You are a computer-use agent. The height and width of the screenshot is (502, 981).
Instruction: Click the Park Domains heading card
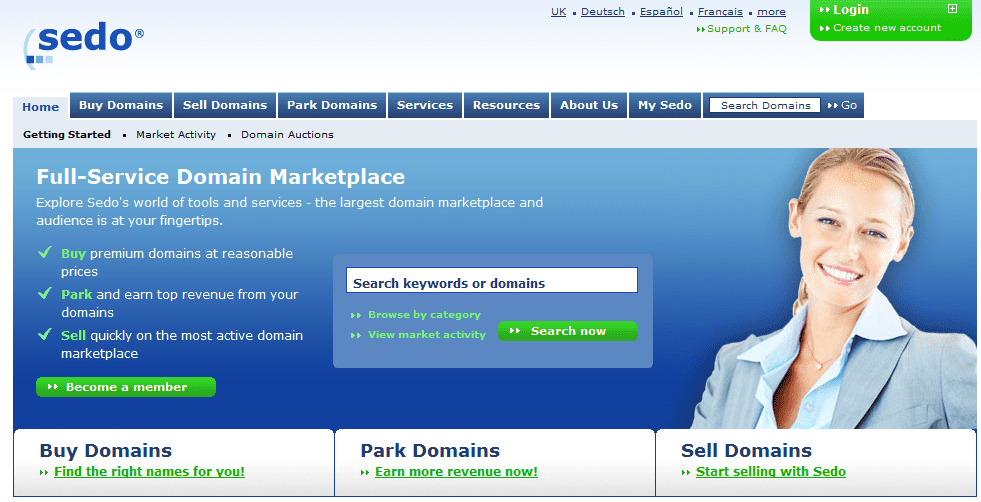click(430, 451)
